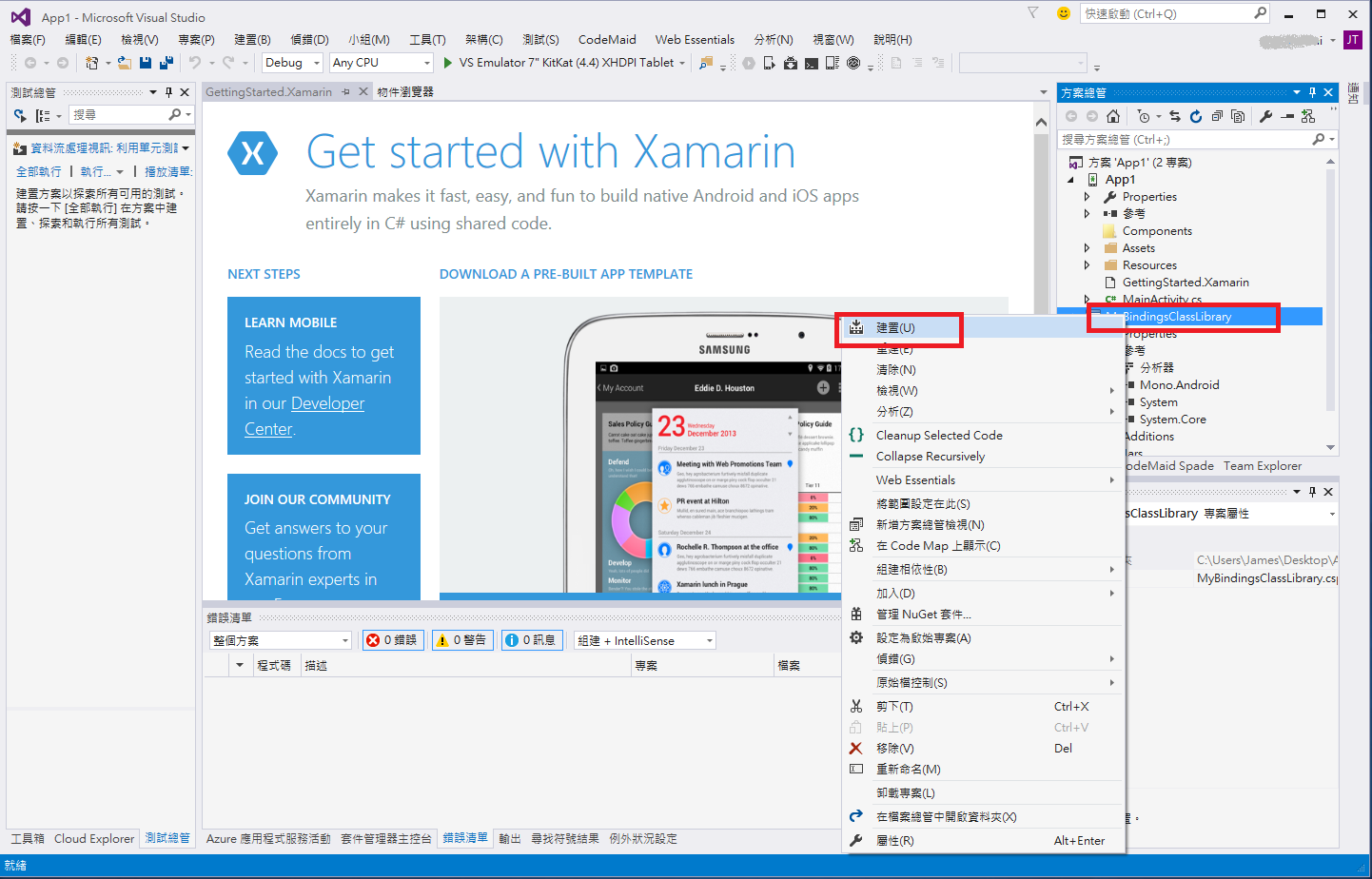Click the Run icon in test explorer

point(20,115)
